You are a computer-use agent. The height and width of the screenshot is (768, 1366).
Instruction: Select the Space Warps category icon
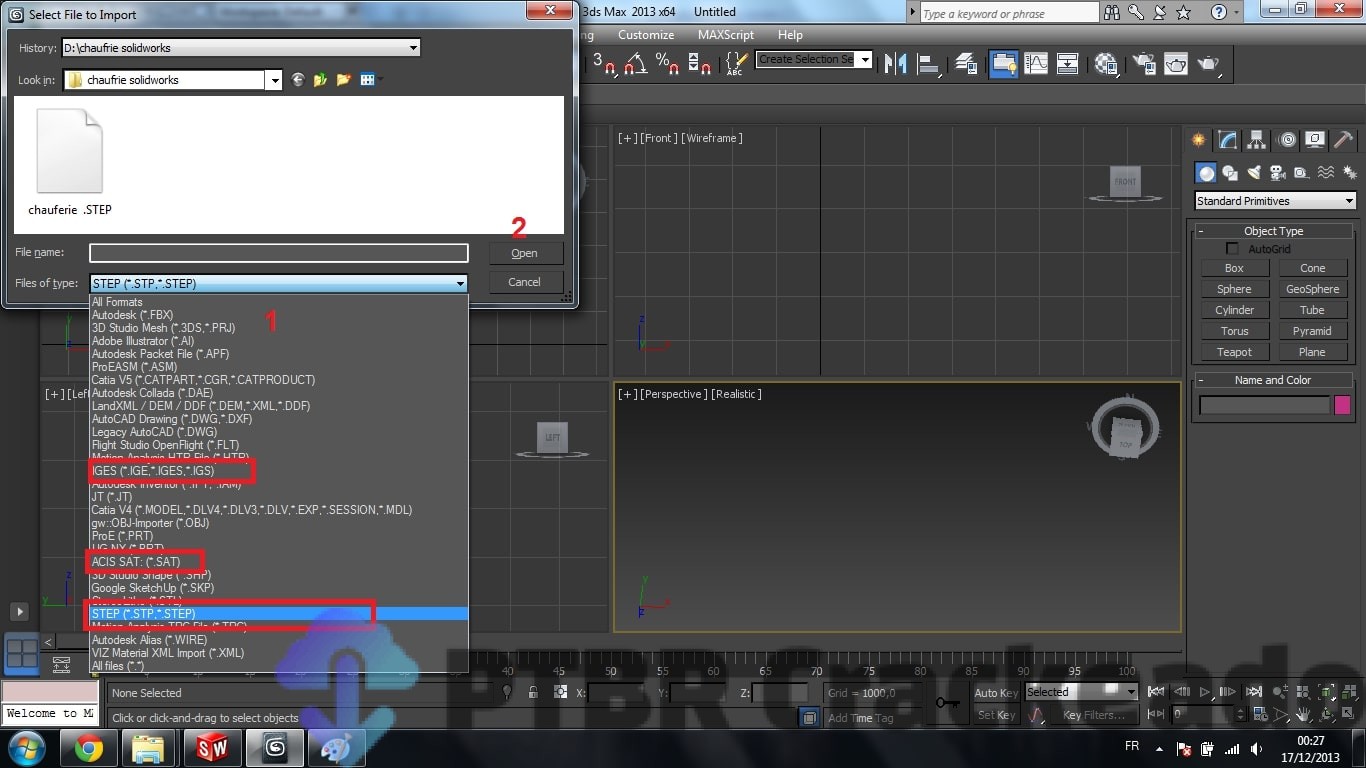tap(1326, 173)
